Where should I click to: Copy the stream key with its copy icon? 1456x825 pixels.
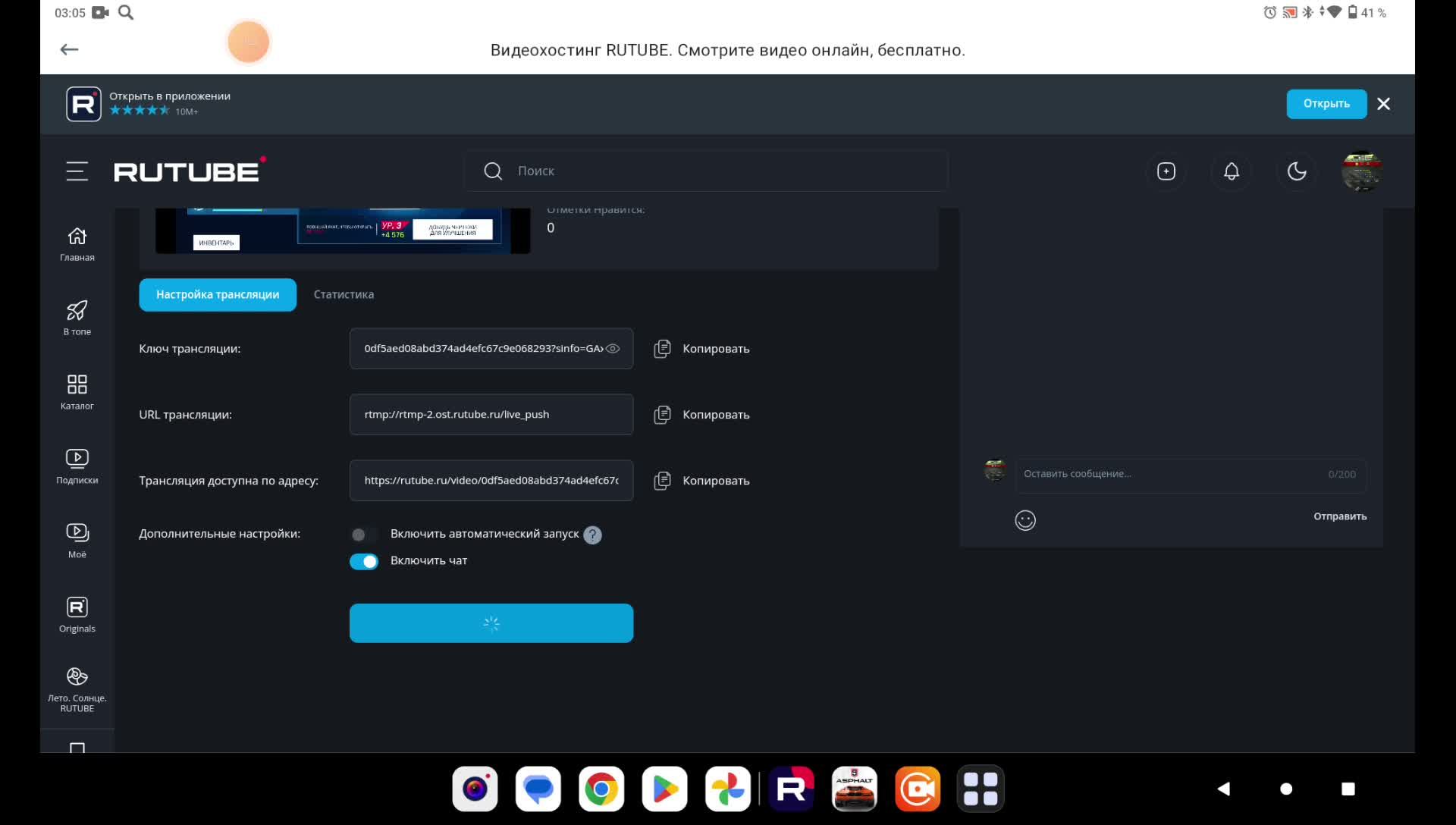click(x=663, y=348)
